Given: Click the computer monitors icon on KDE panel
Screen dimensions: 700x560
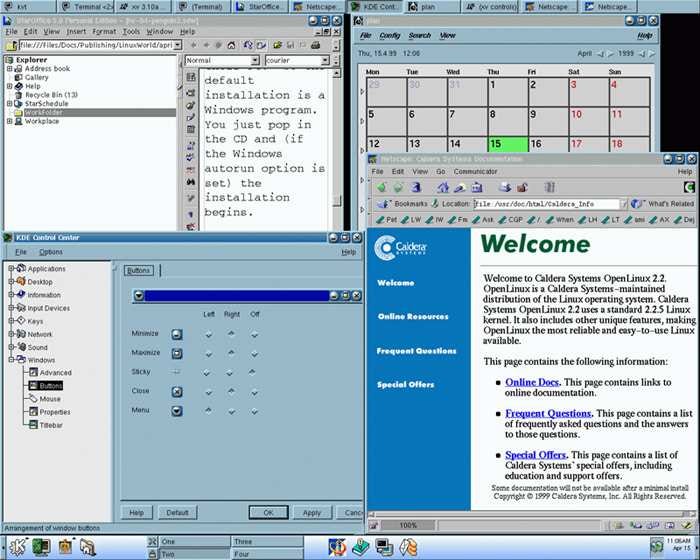Looking at the screenshot, I should point(384,547).
